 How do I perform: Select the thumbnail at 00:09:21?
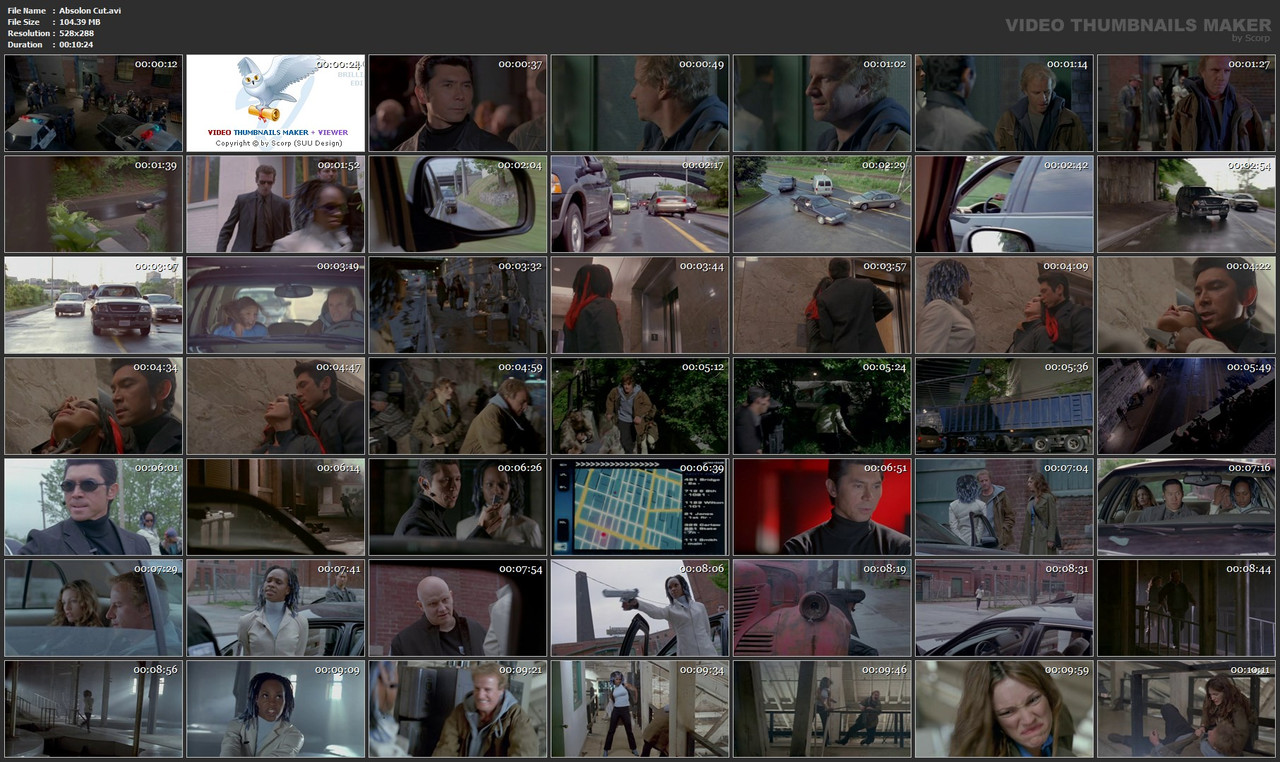[458, 709]
